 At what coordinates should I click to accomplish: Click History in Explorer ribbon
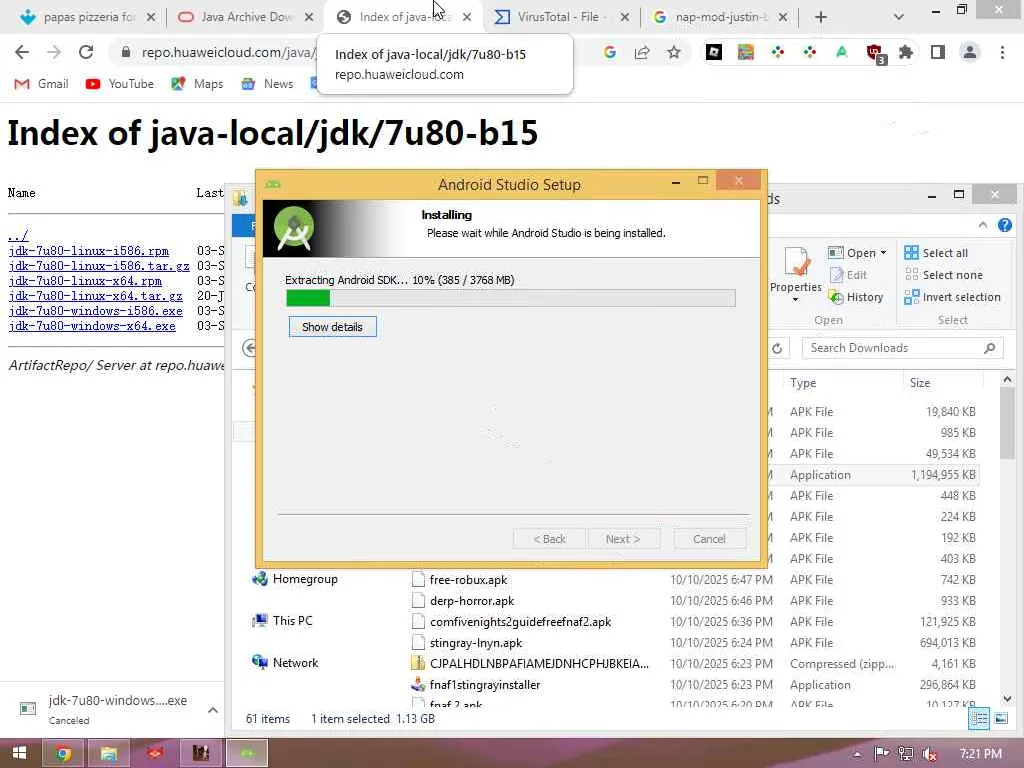coord(856,297)
